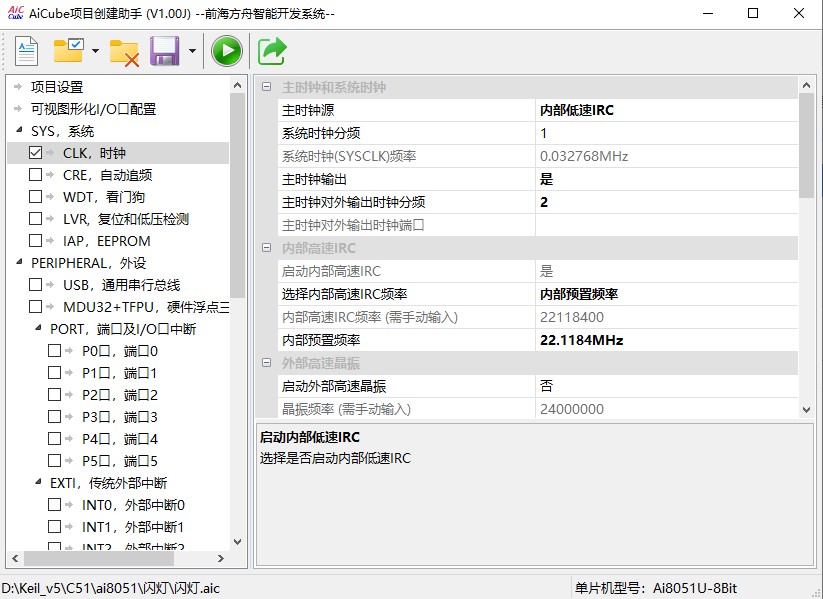Collapse the SYS 系统 tree node
The height and width of the screenshot is (599, 823).
pyautogui.click(x=18, y=131)
